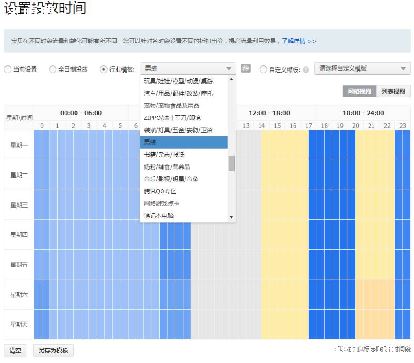The image size is (414, 363).
Task: Click the 00:00 - 06:00 time range header
Action: tap(81, 113)
